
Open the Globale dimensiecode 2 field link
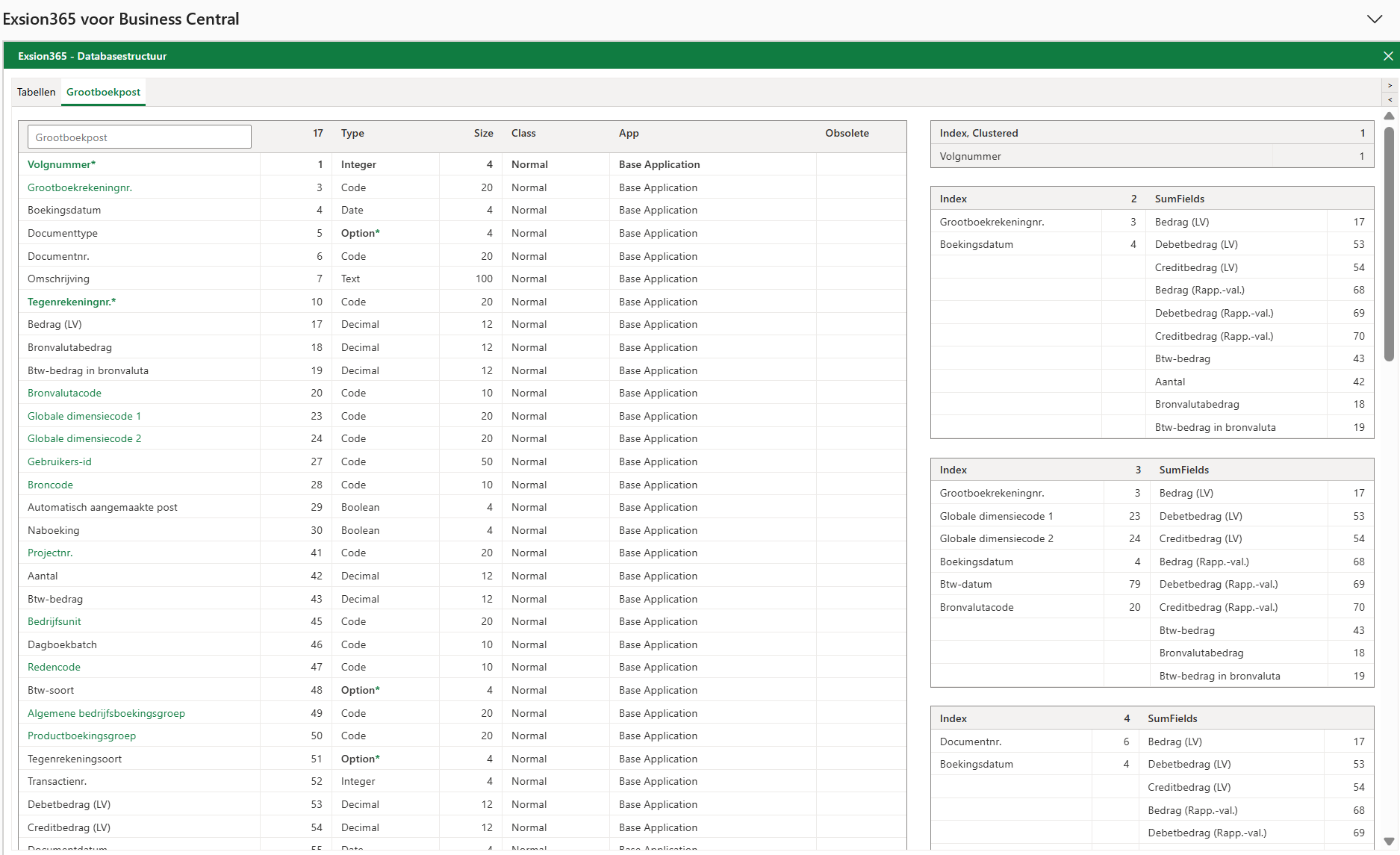(84, 438)
